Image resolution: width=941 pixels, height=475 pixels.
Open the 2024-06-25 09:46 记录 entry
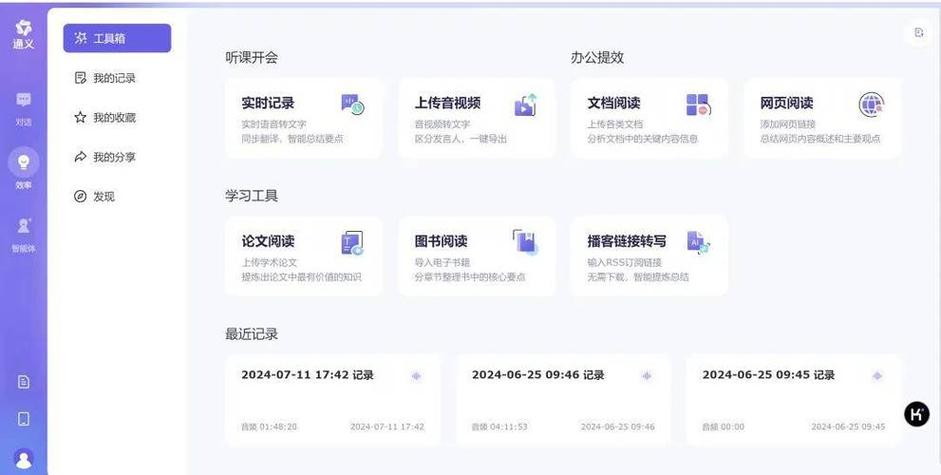[563, 401]
